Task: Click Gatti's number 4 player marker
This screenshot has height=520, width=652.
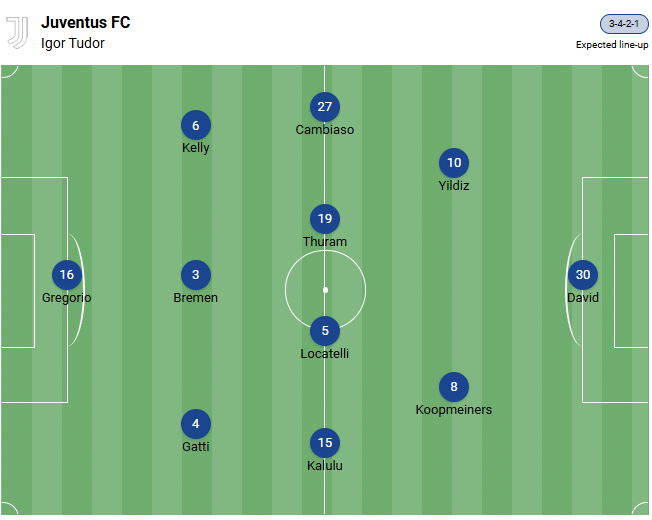Action: 196,423
